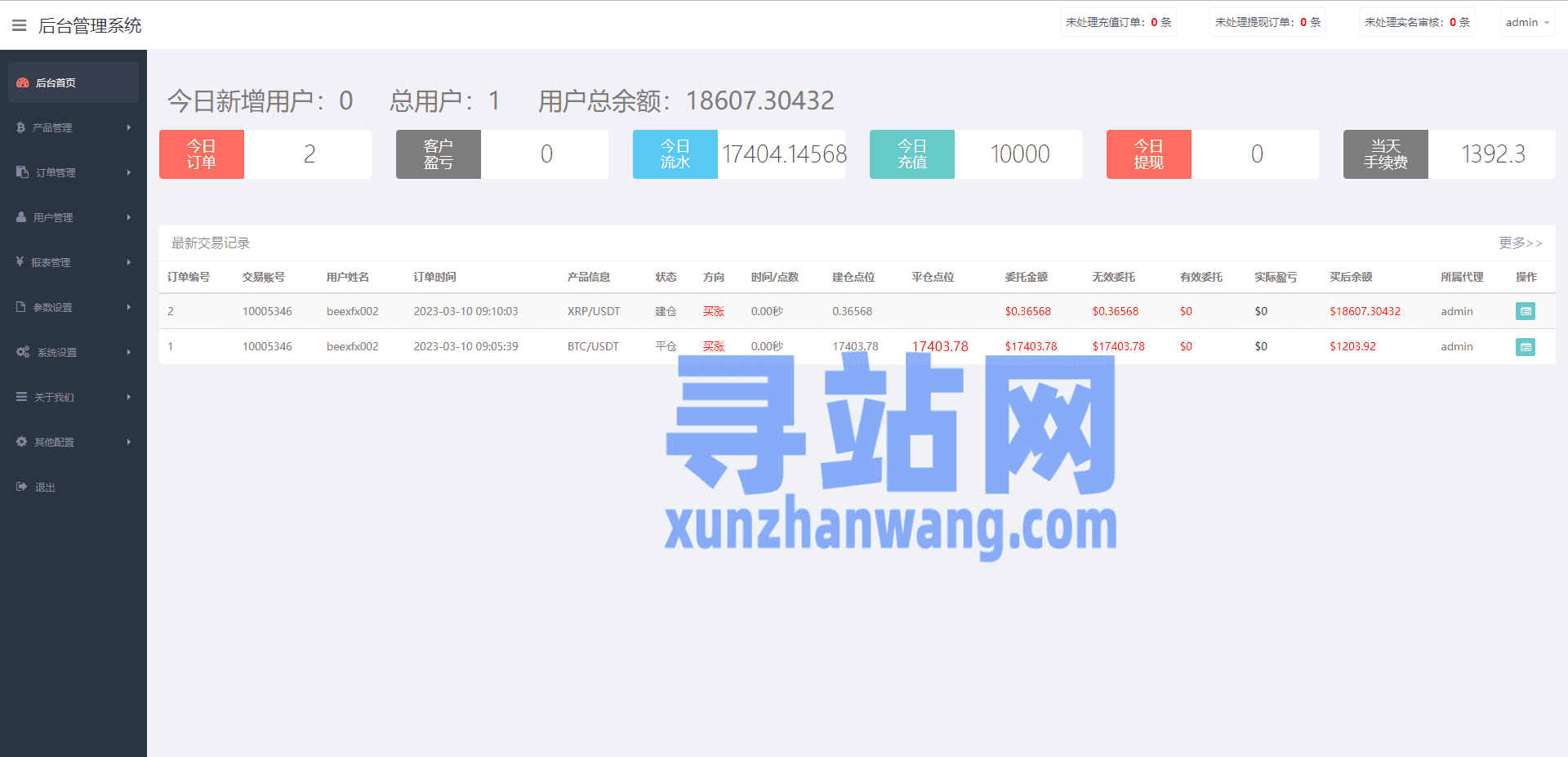Expand 报表管理 submenu arrow

point(129,262)
